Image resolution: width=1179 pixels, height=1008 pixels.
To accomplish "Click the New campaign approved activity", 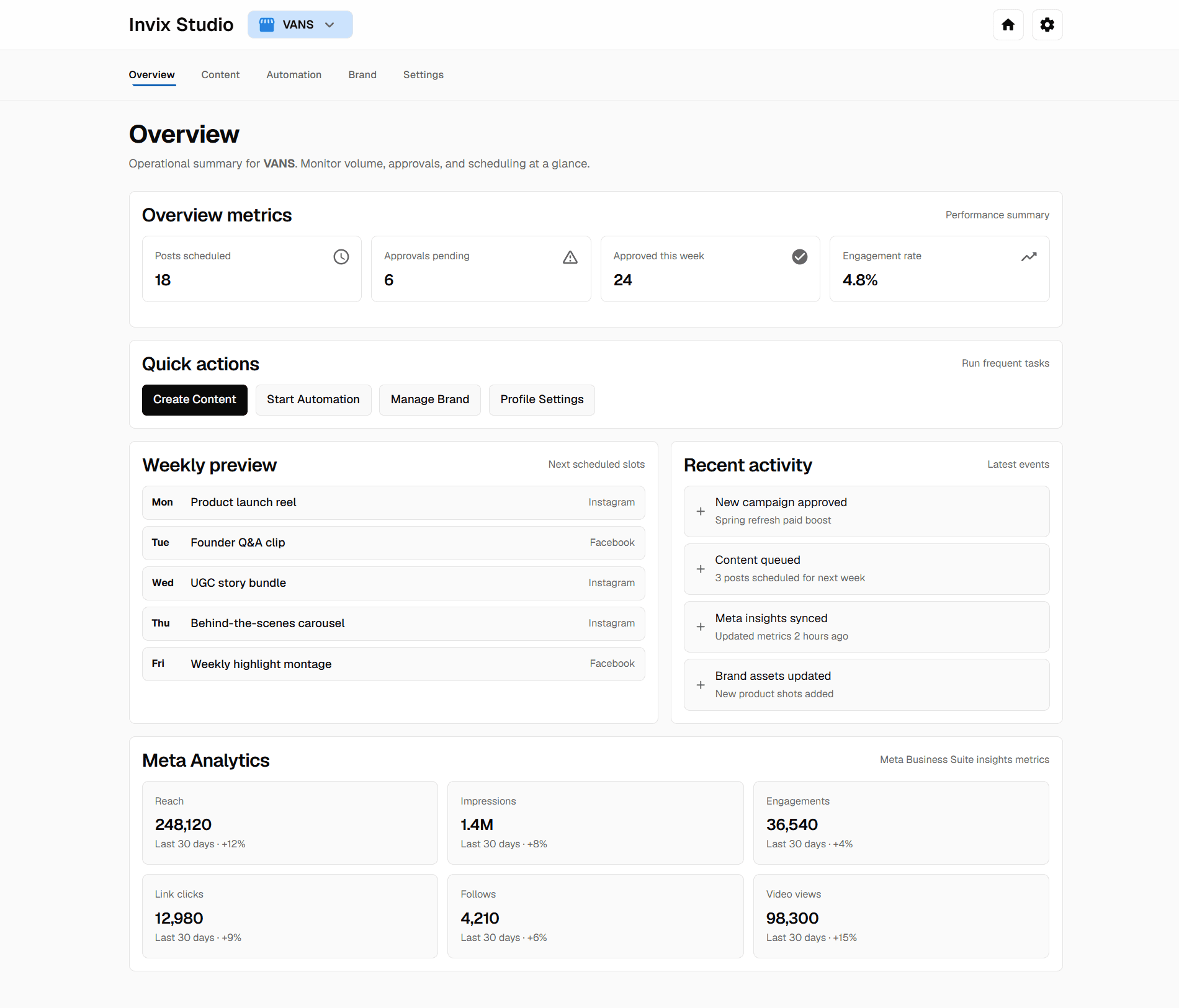I will (x=867, y=511).
